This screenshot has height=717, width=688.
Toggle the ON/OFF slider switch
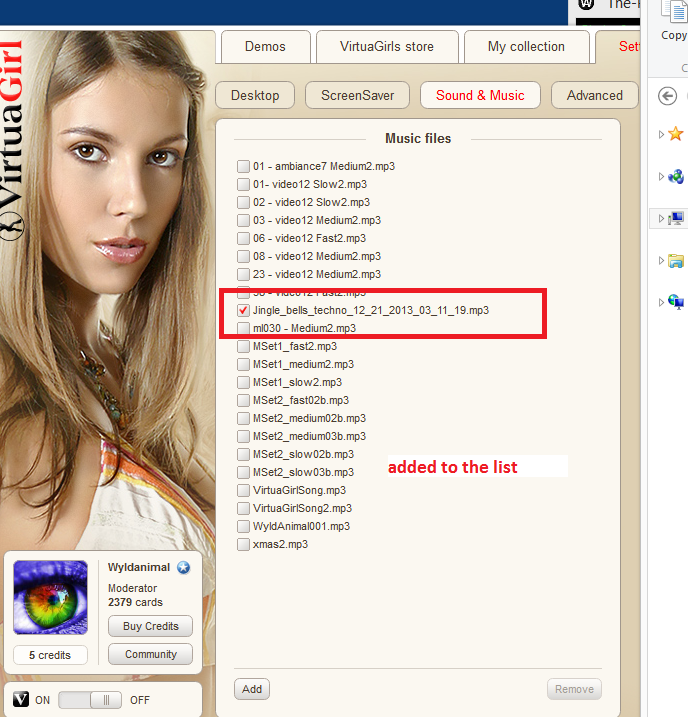[90, 700]
